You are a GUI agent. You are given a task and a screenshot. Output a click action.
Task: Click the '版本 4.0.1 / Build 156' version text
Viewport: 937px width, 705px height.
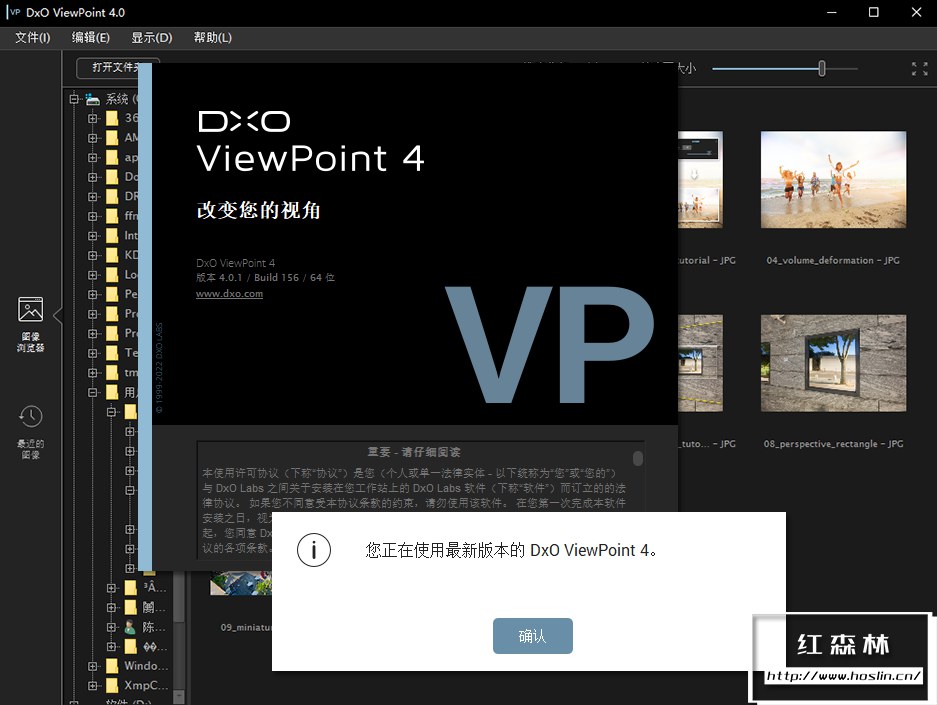247,278
